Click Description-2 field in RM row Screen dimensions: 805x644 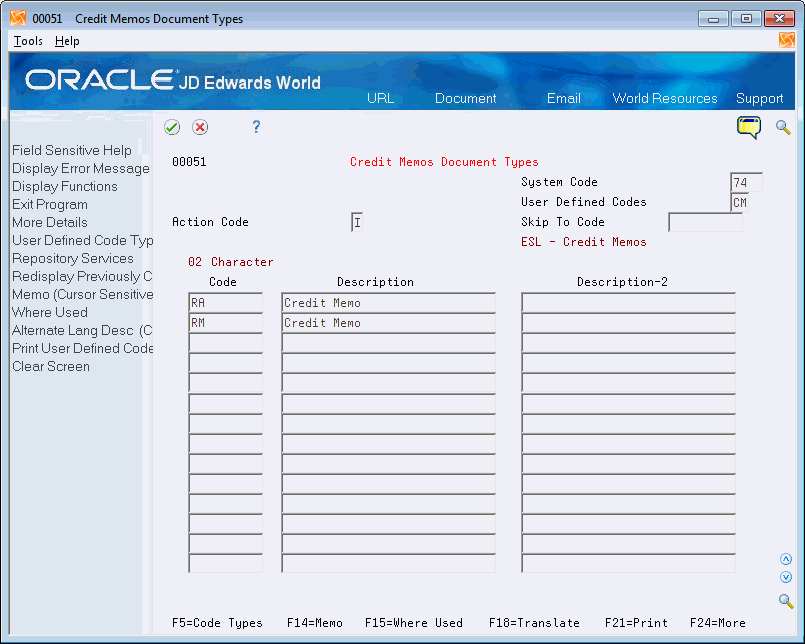[628, 323]
